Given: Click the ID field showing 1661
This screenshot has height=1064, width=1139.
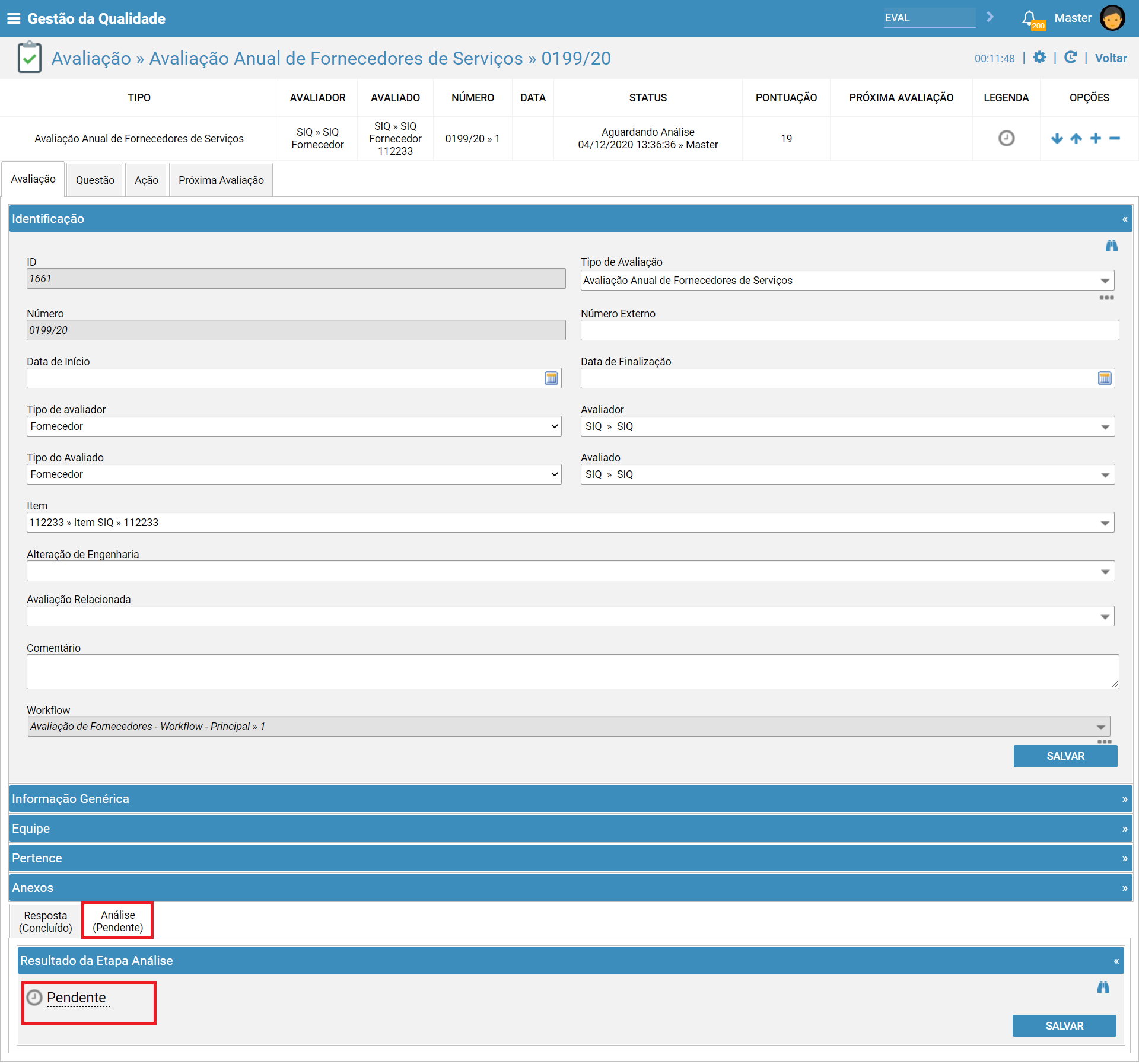Looking at the screenshot, I should point(296,279).
